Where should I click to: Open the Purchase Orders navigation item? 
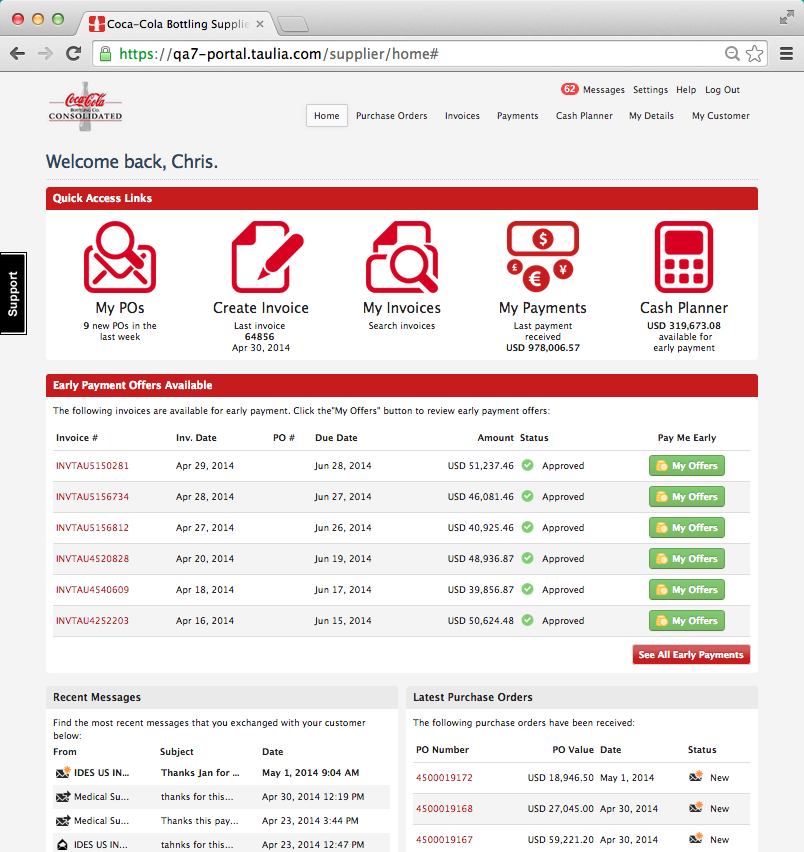tap(391, 115)
